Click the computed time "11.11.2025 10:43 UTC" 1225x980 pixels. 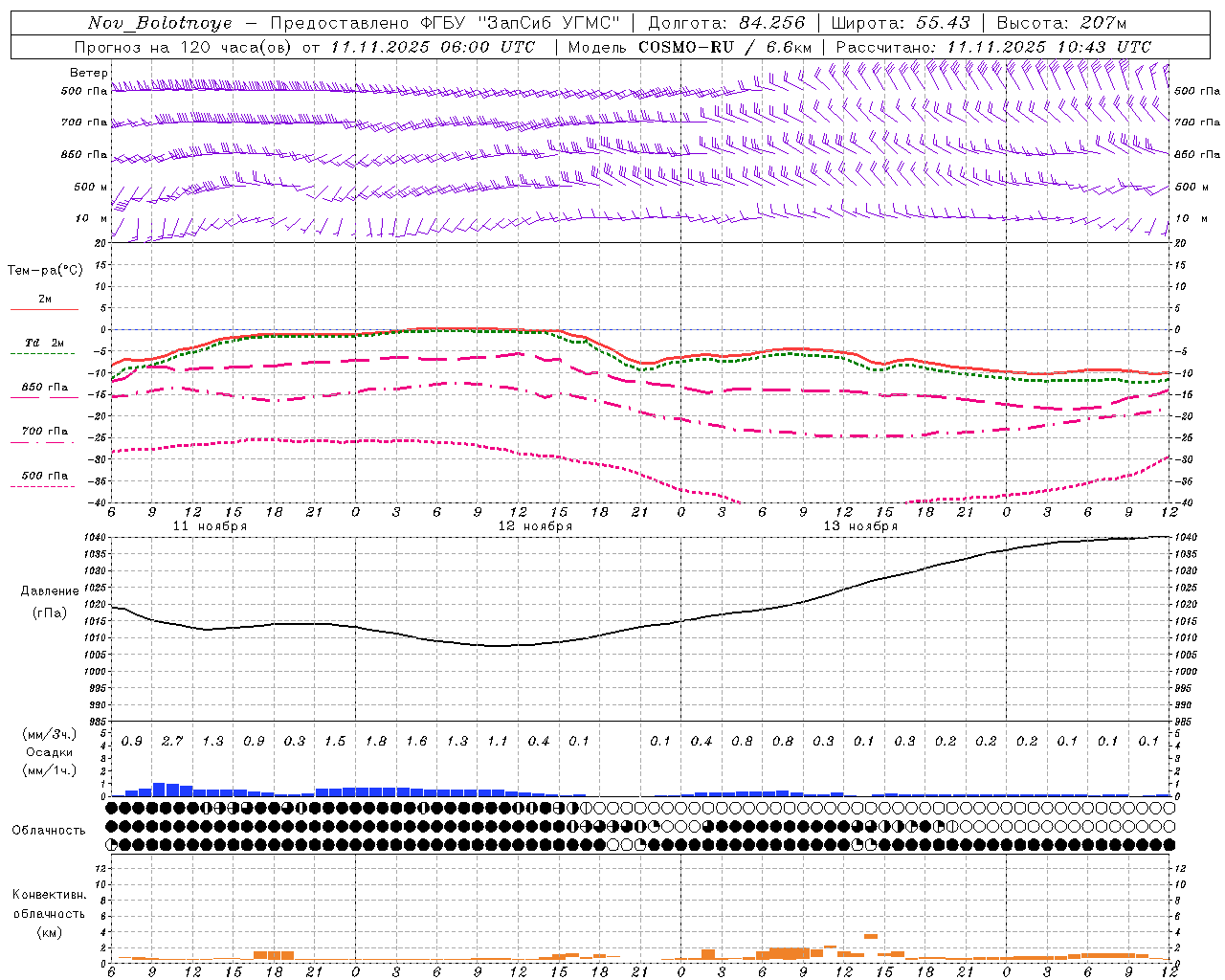[1049, 47]
